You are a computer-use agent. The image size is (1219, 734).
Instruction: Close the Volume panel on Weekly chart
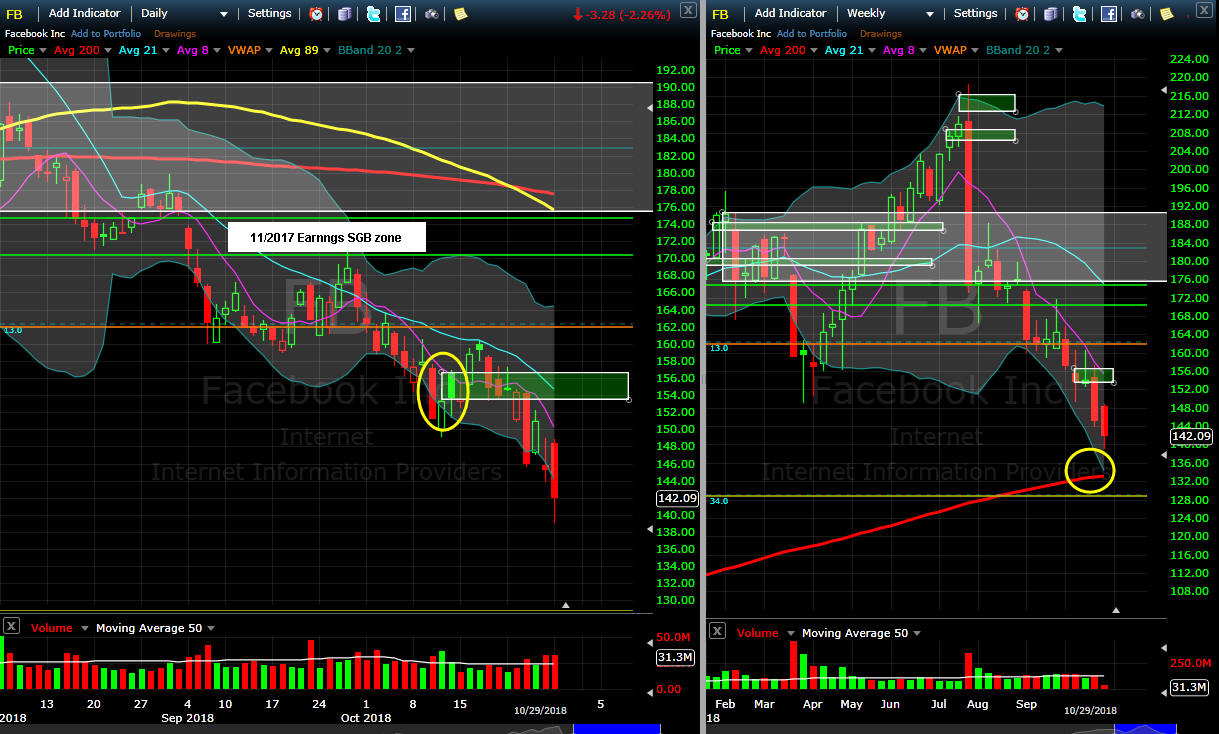pyautogui.click(x=717, y=631)
